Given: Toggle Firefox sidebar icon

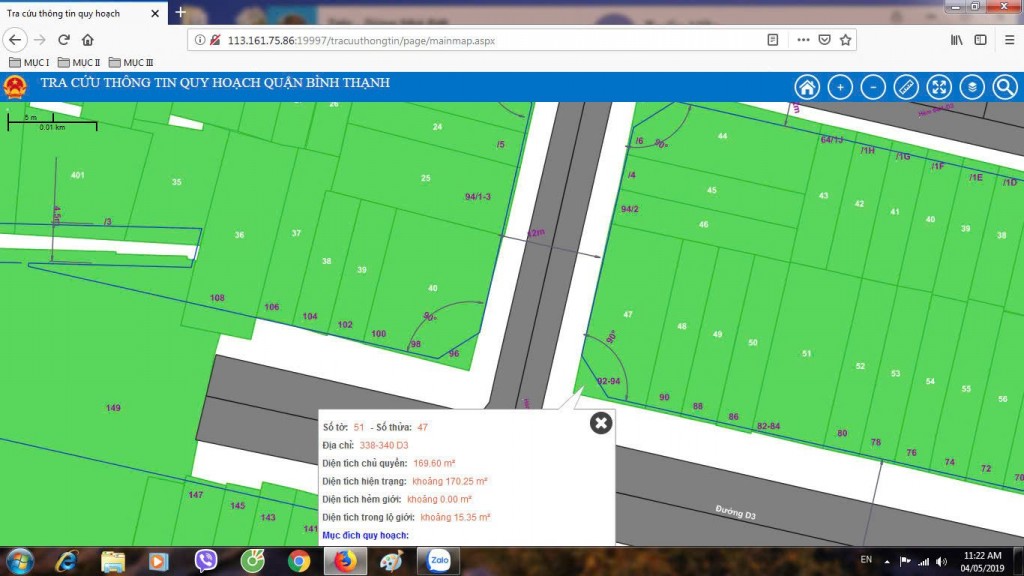Looking at the screenshot, I should tap(980, 40).
